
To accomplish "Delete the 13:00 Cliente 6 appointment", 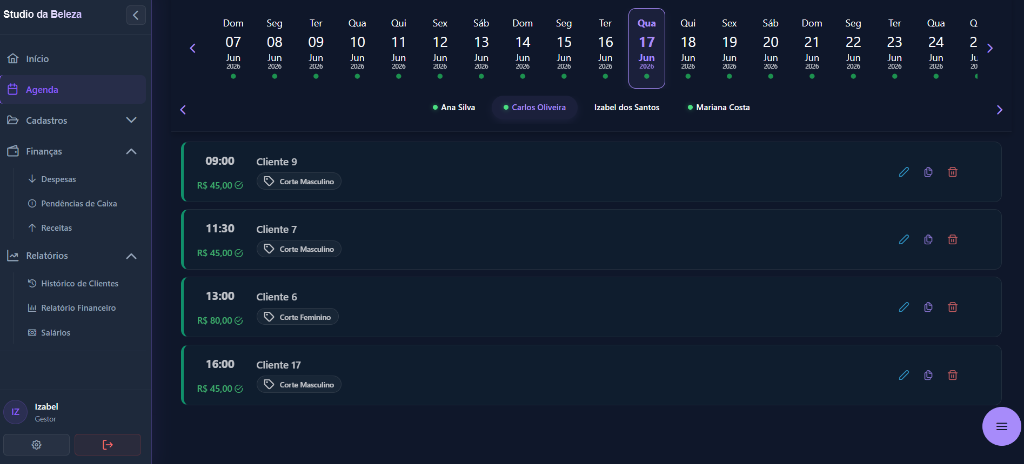I will (953, 307).
